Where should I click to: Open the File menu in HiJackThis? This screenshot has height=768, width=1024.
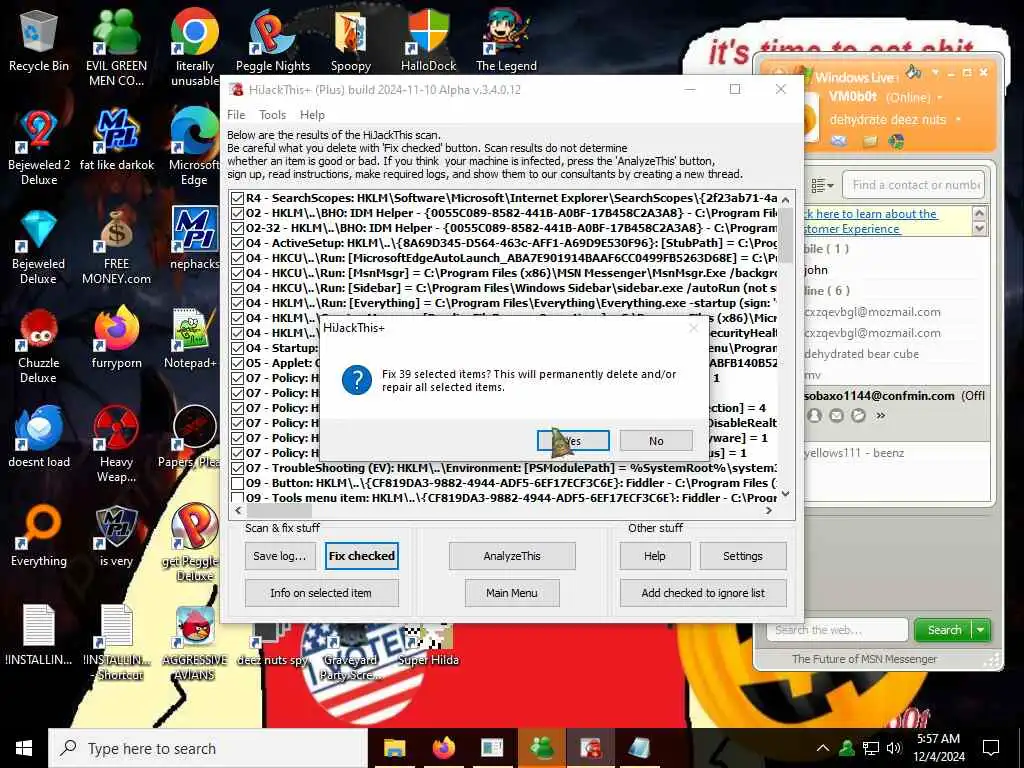[x=236, y=115]
